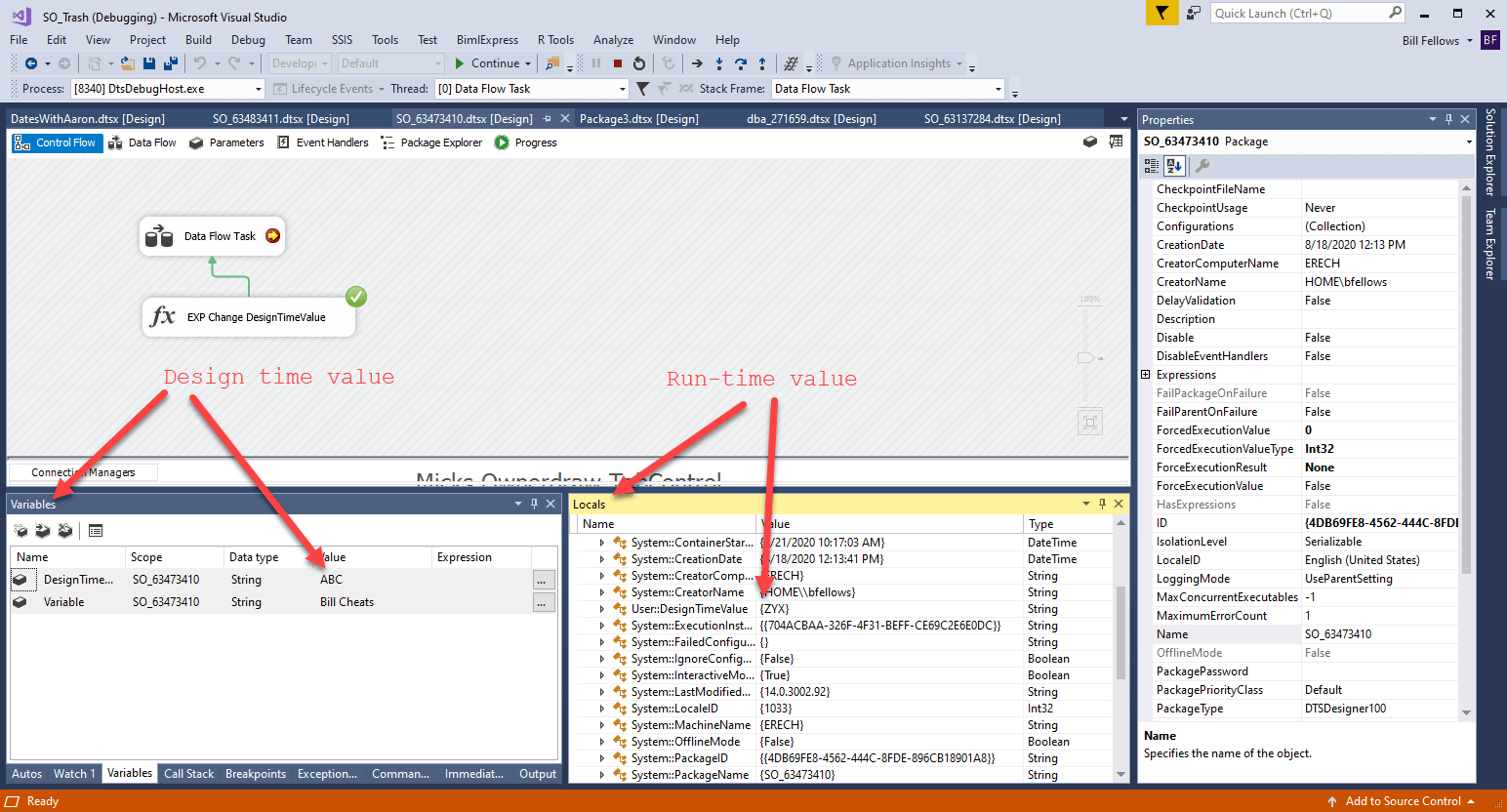Open the Bill Fellows account menu
1507x812 pixels.
[1437, 41]
